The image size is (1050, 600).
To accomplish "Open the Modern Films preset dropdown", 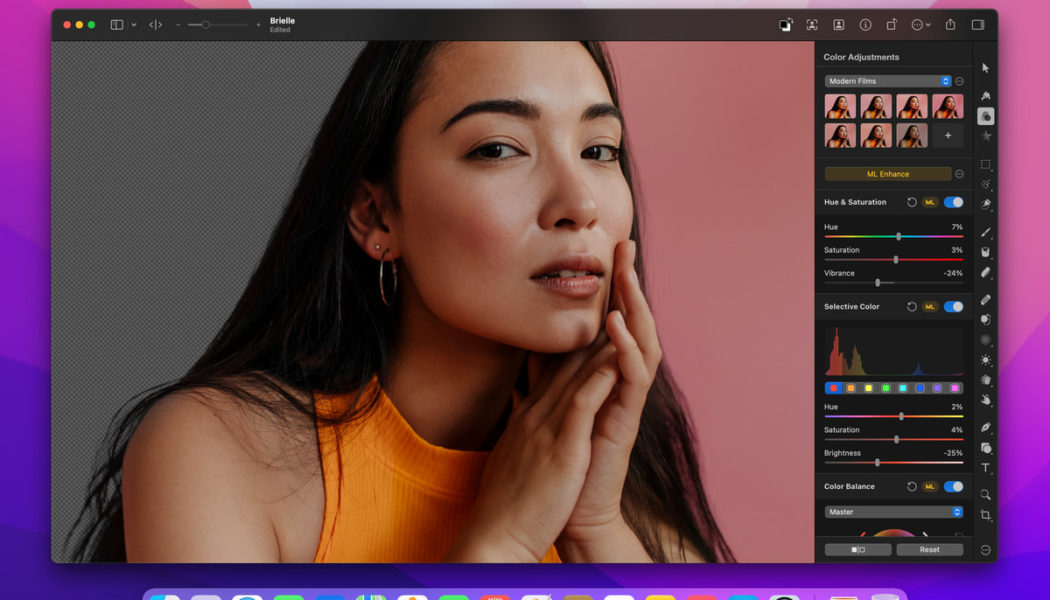I will click(888, 80).
